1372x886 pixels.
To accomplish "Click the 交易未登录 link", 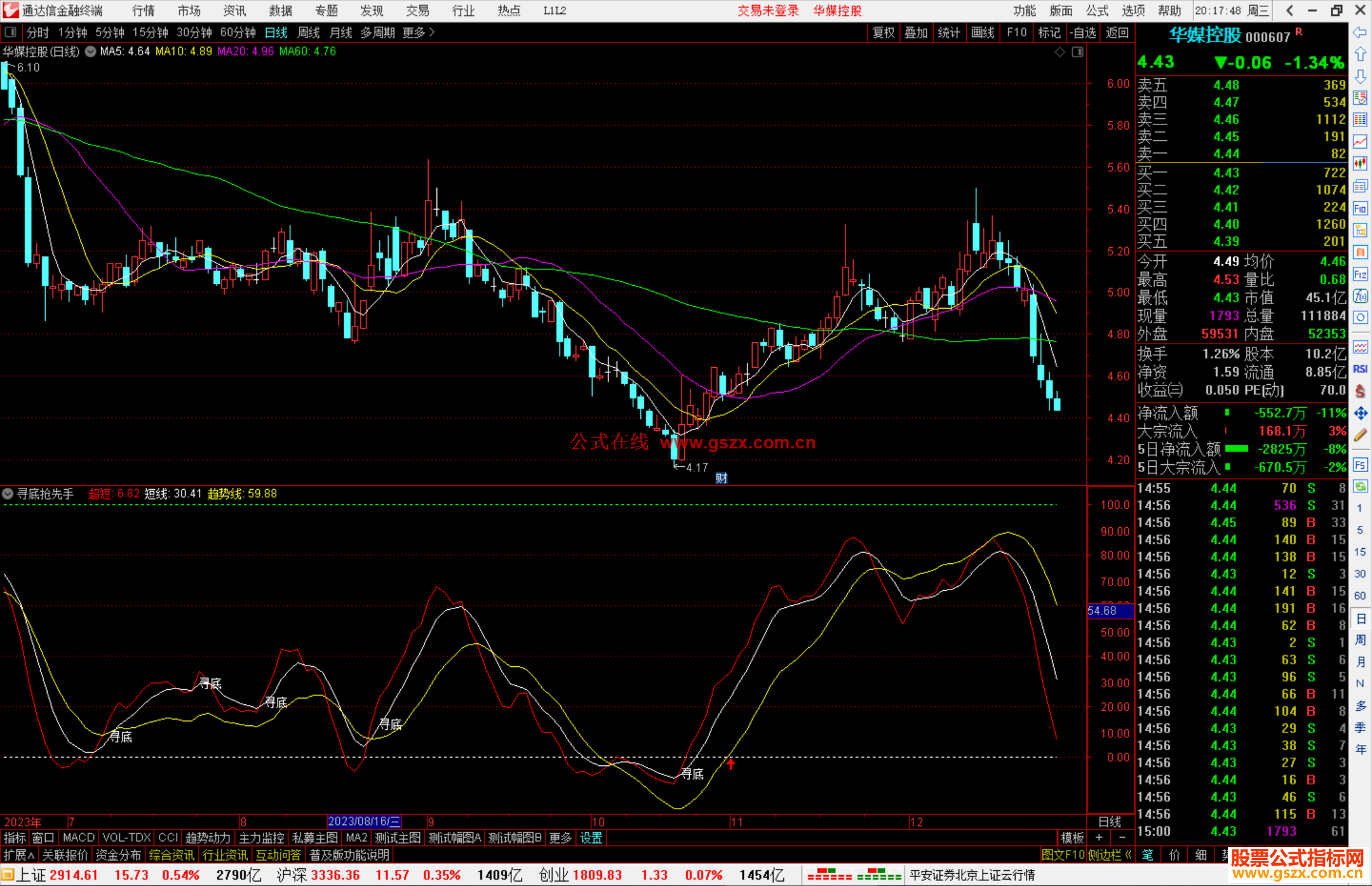I will pyautogui.click(x=768, y=11).
